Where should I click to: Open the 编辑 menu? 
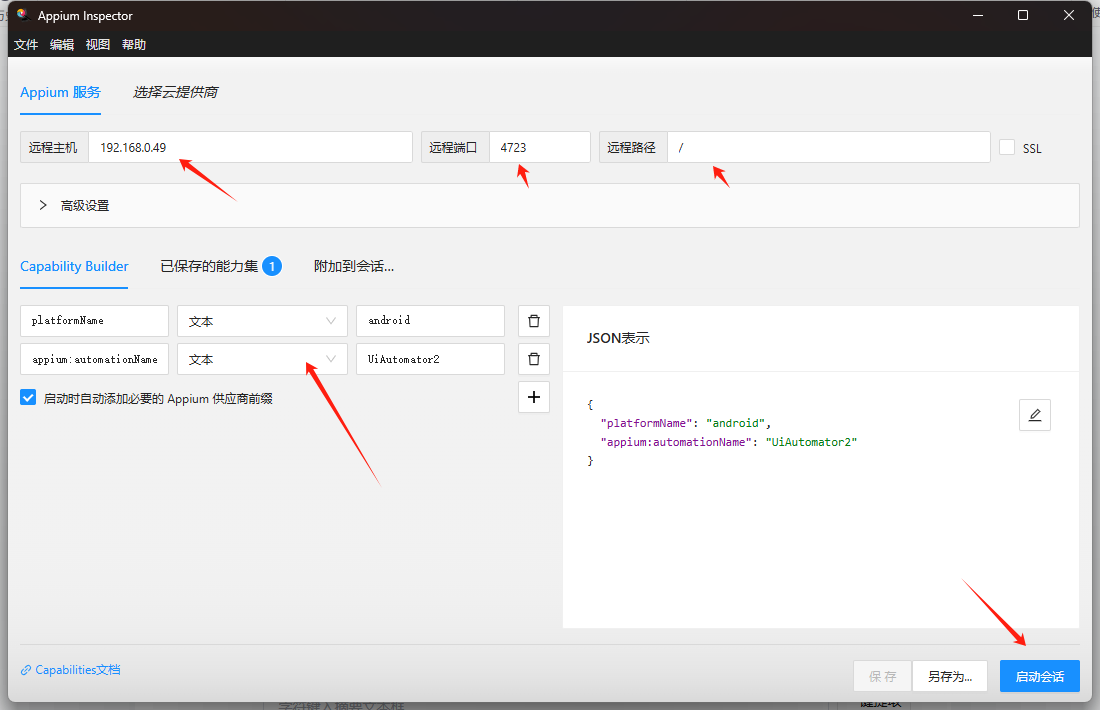click(x=62, y=44)
